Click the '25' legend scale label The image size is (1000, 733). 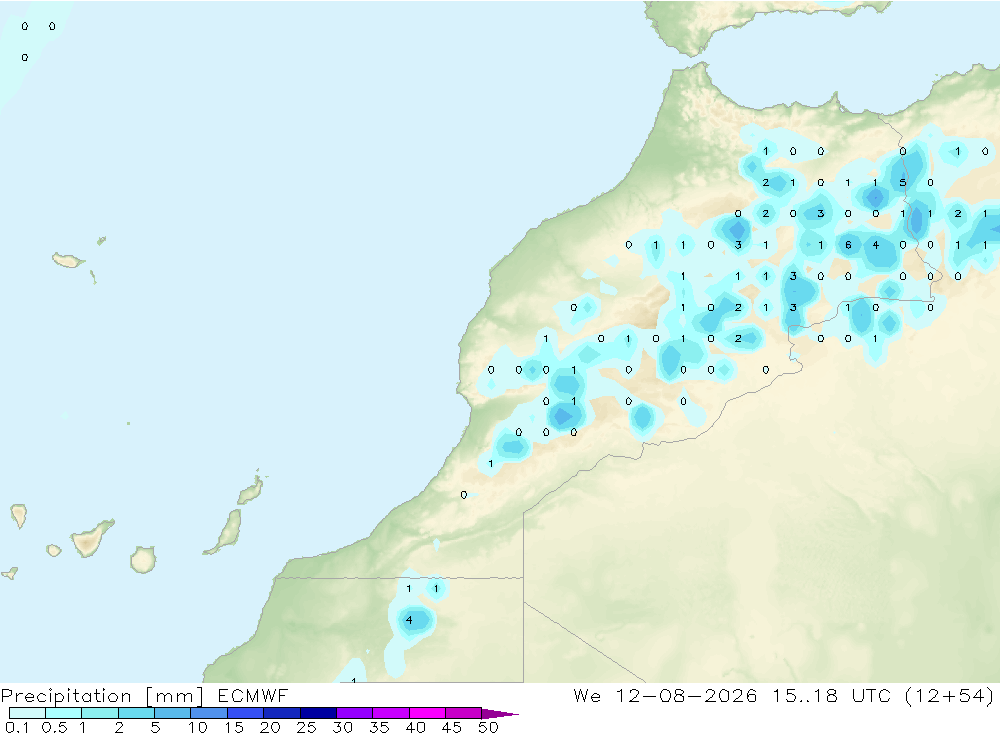click(306, 727)
